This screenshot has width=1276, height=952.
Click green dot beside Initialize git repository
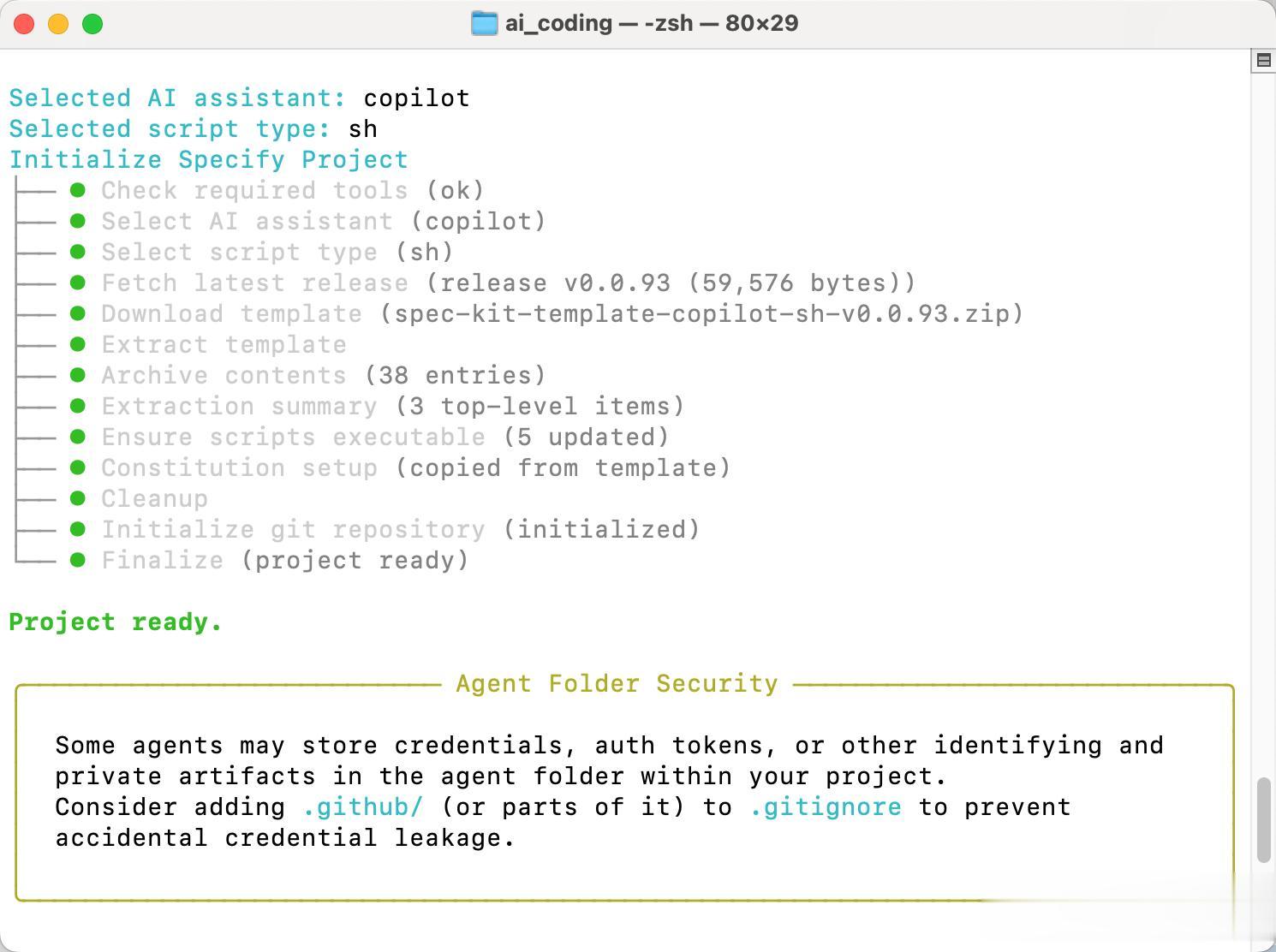tap(78, 529)
